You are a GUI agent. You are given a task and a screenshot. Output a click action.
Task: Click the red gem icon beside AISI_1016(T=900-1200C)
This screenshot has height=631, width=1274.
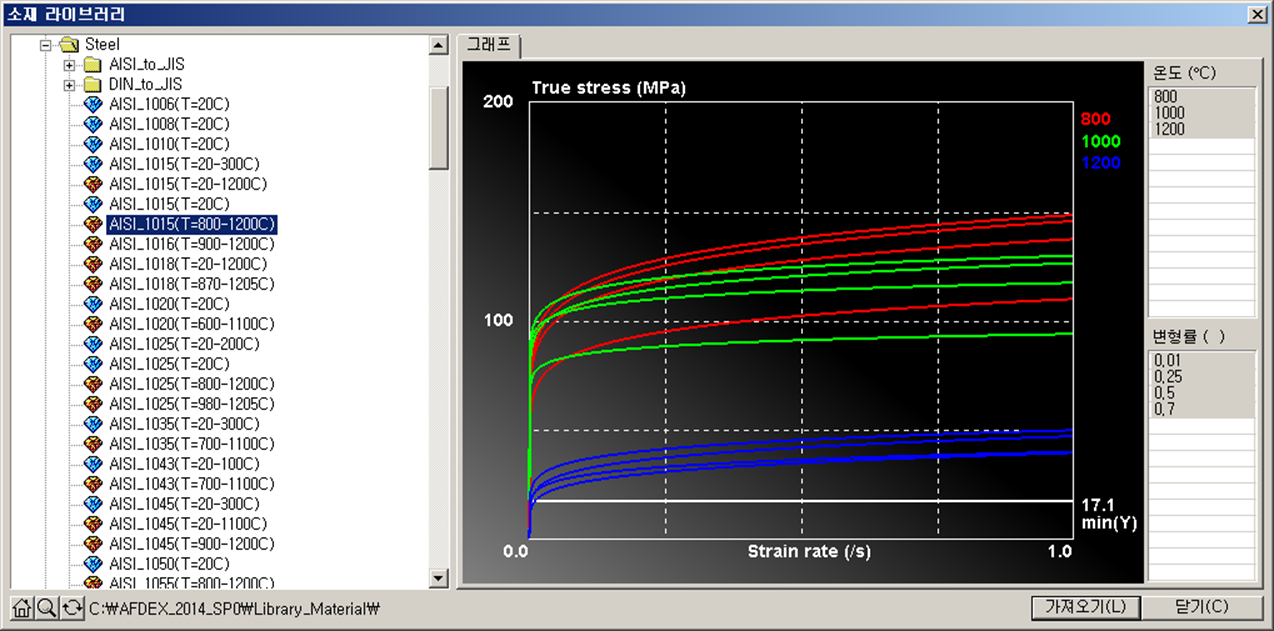pyautogui.click(x=93, y=244)
